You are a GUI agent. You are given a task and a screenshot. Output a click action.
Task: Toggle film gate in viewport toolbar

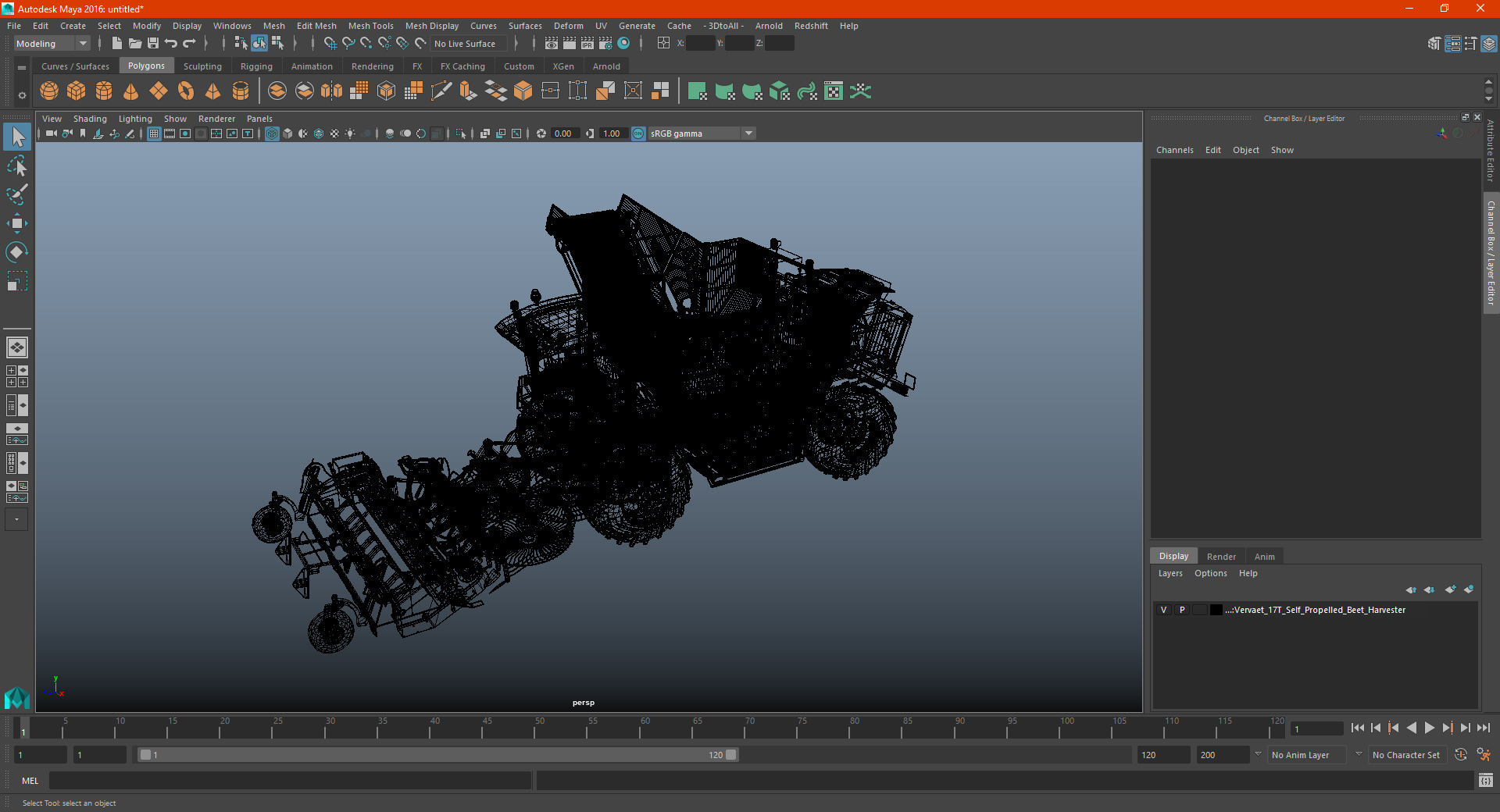coord(170,134)
